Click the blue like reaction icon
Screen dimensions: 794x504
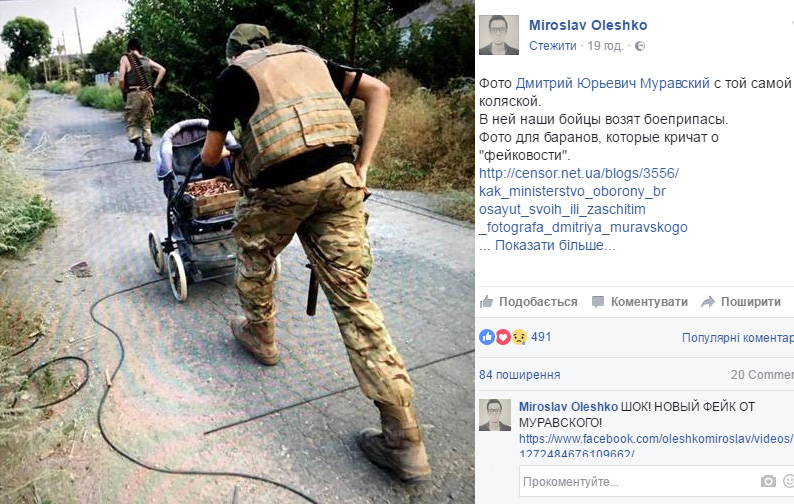[487, 337]
